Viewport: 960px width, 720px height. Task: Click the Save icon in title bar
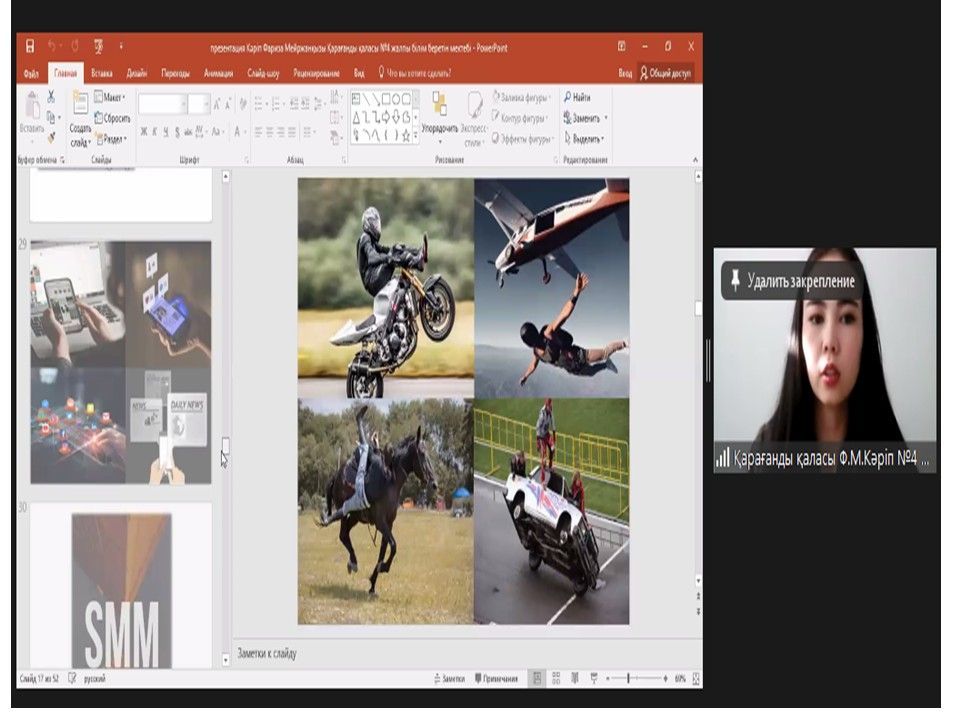[x=30, y=46]
